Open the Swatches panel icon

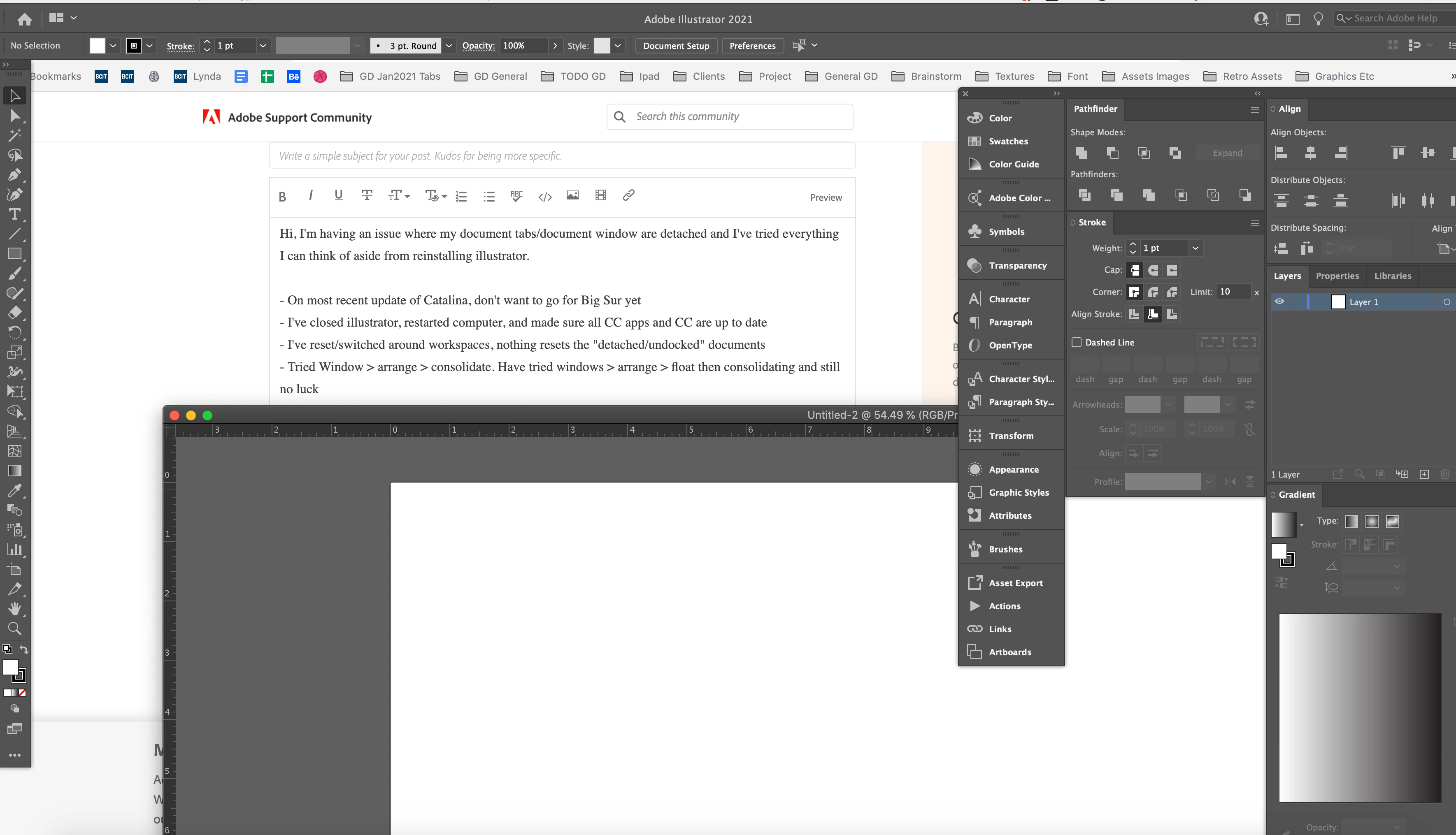pos(975,141)
